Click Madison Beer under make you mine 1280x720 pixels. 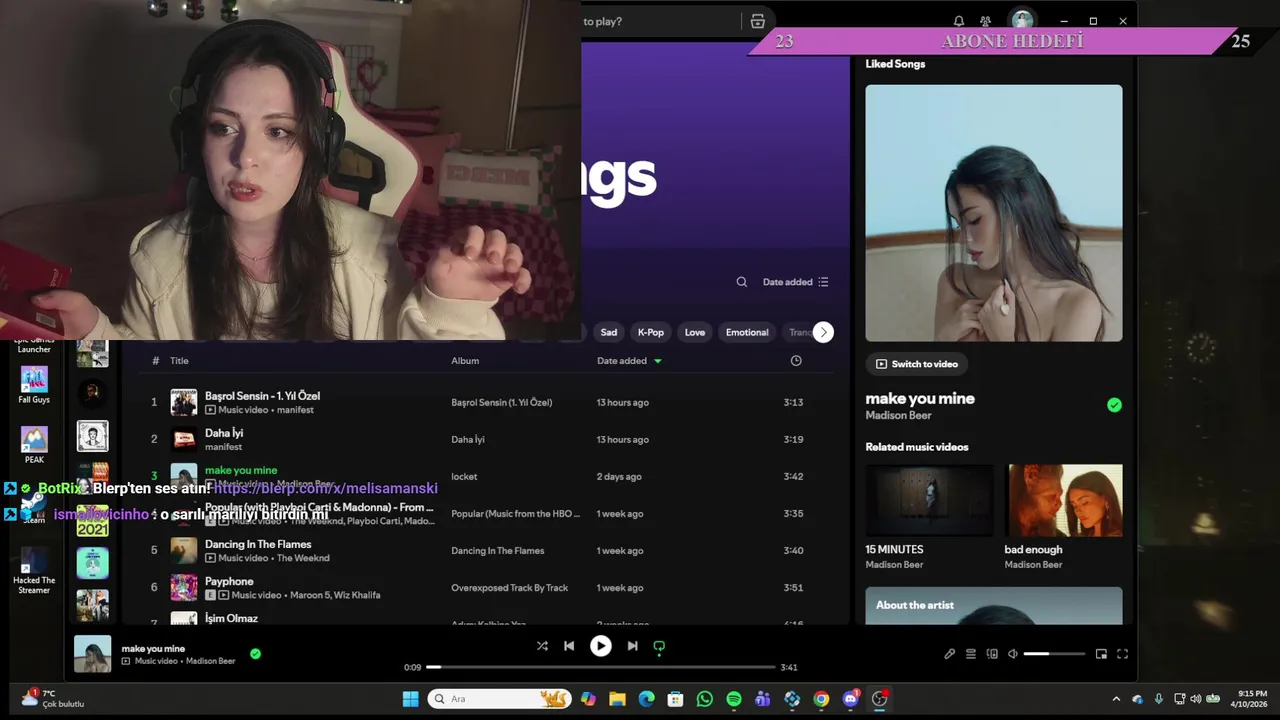(898, 416)
